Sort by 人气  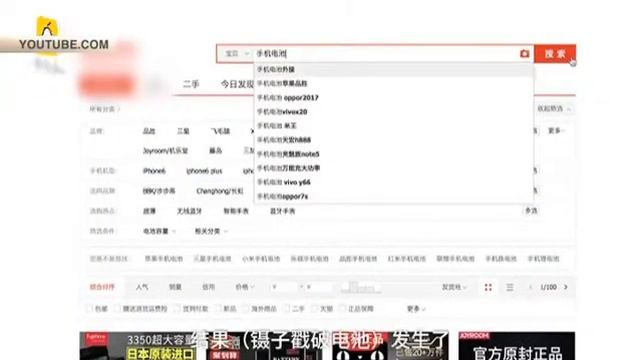click(x=142, y=287)
